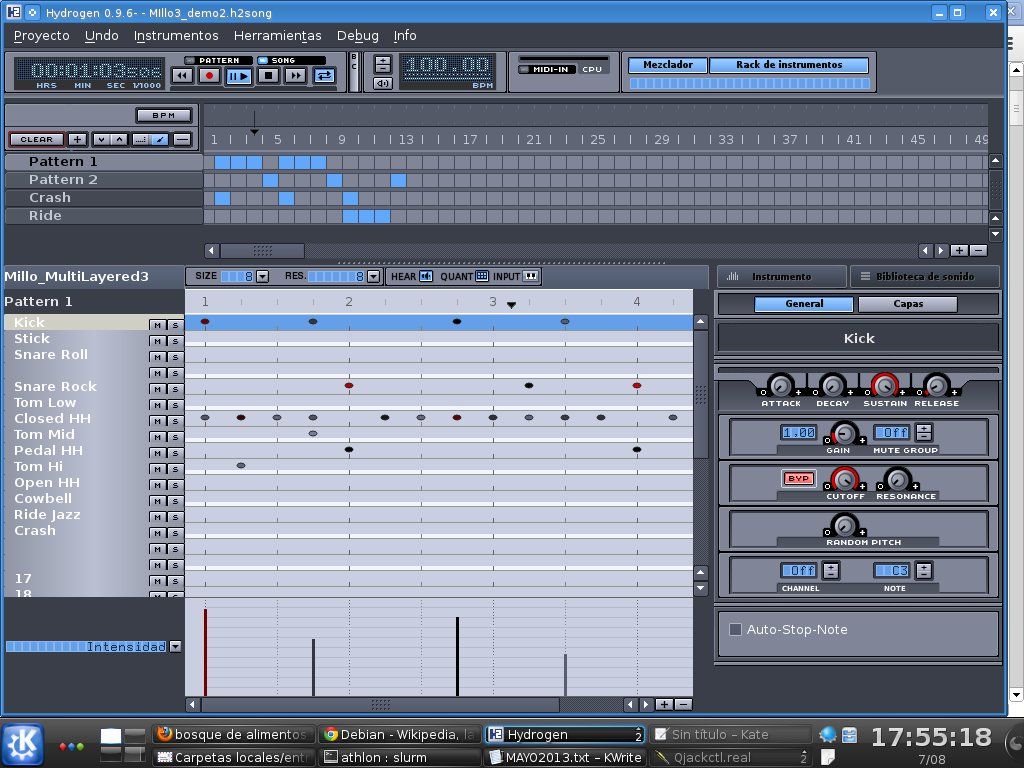Move selected pattern down in song editor

tap(101, 139)
